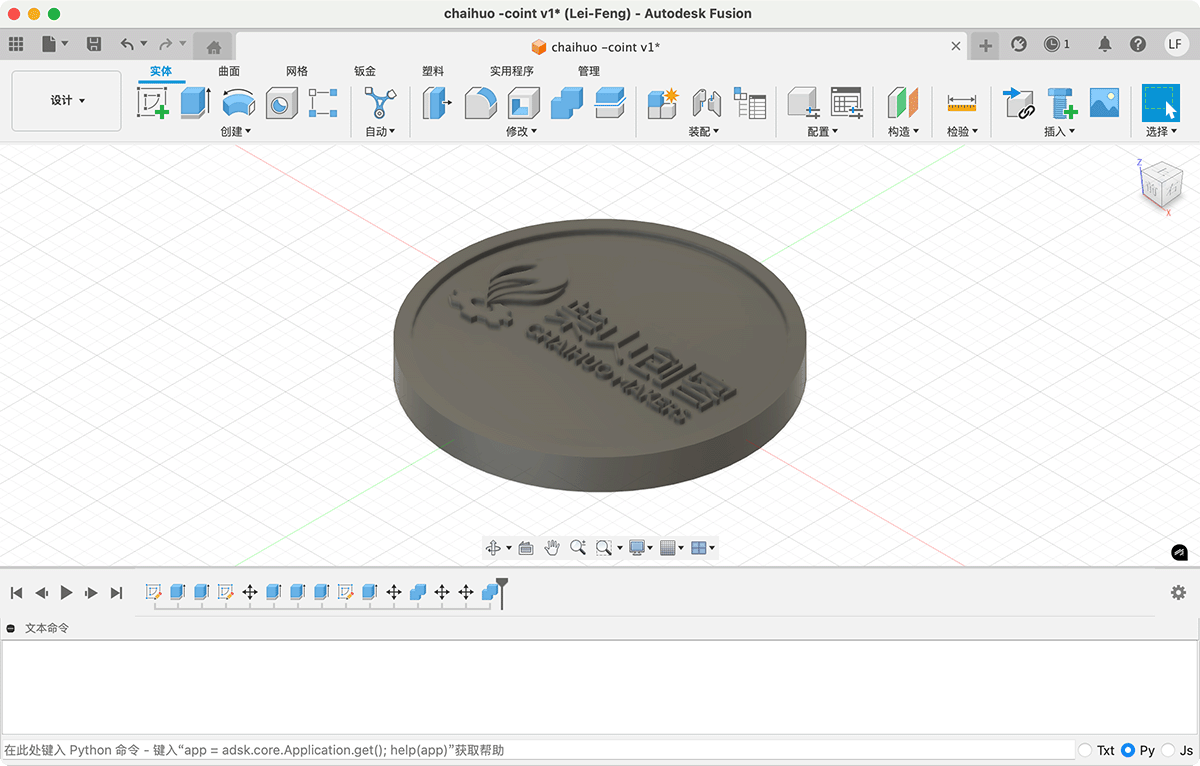Click the Undo arrow
1200x766 pixels.
[x=127, y=44]
